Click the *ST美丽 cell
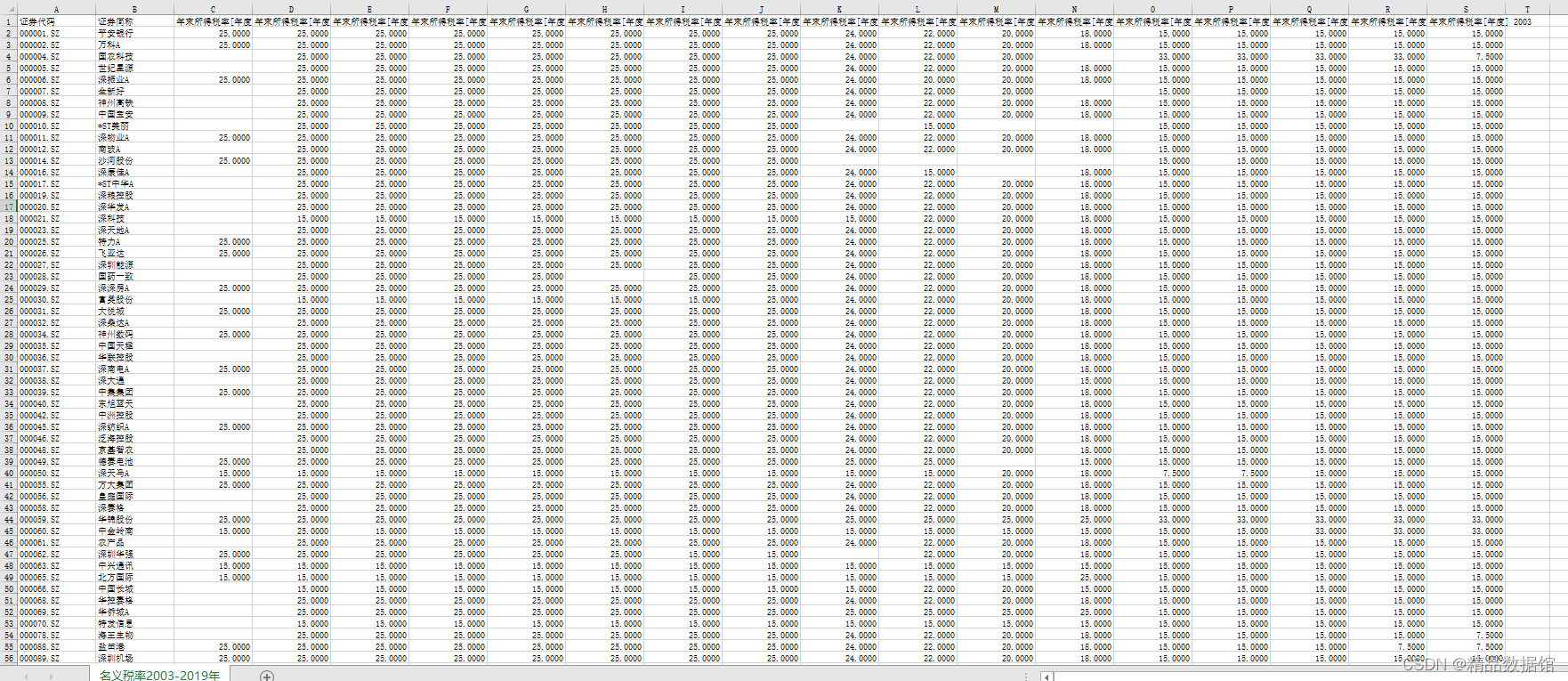This screenshot has width=1568, height=681. click(x=135, y=126)
